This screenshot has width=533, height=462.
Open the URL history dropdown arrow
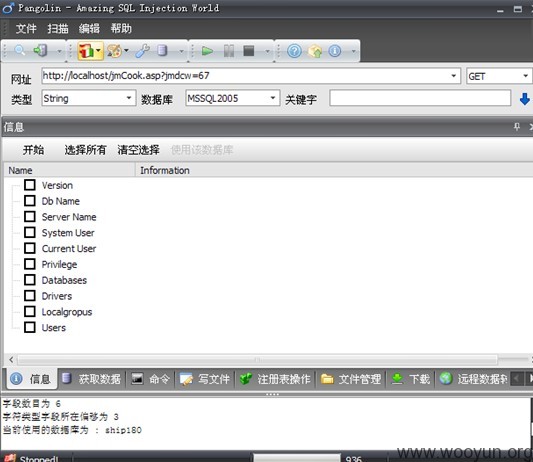coord(453,75)
